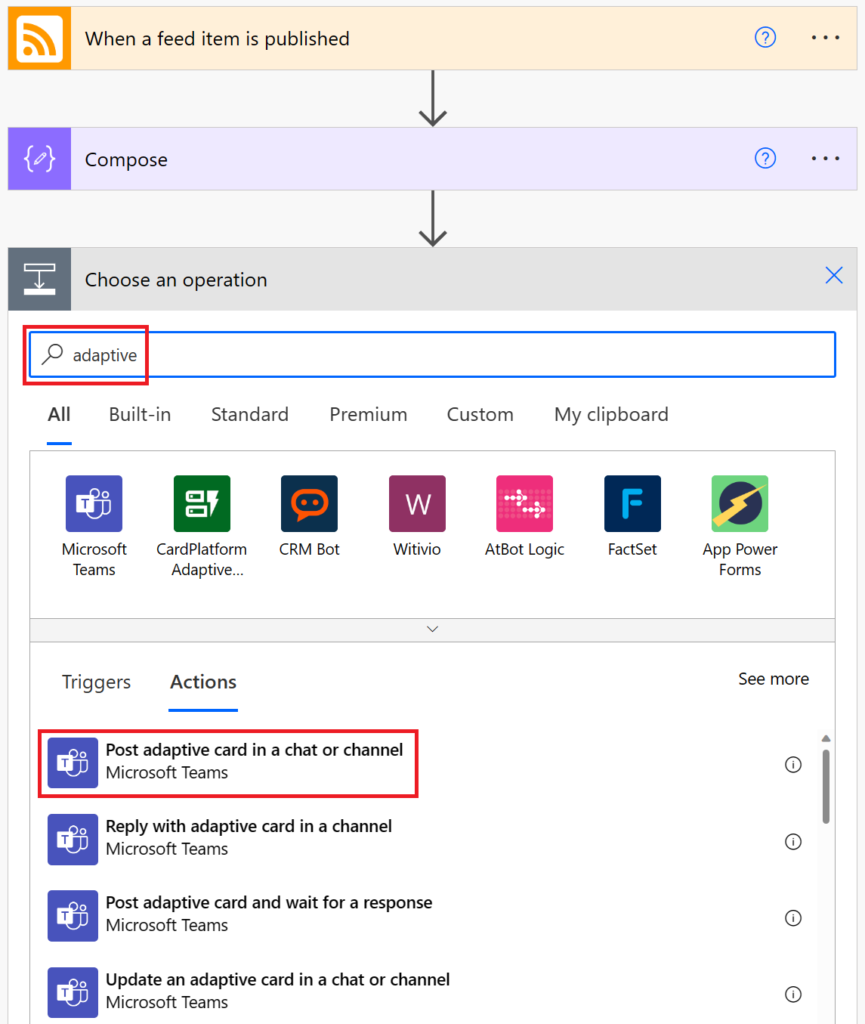The width and height of the screenshot is (865, 1024).
Task: Click inside the operation search field
Action: tap(430, 354)
